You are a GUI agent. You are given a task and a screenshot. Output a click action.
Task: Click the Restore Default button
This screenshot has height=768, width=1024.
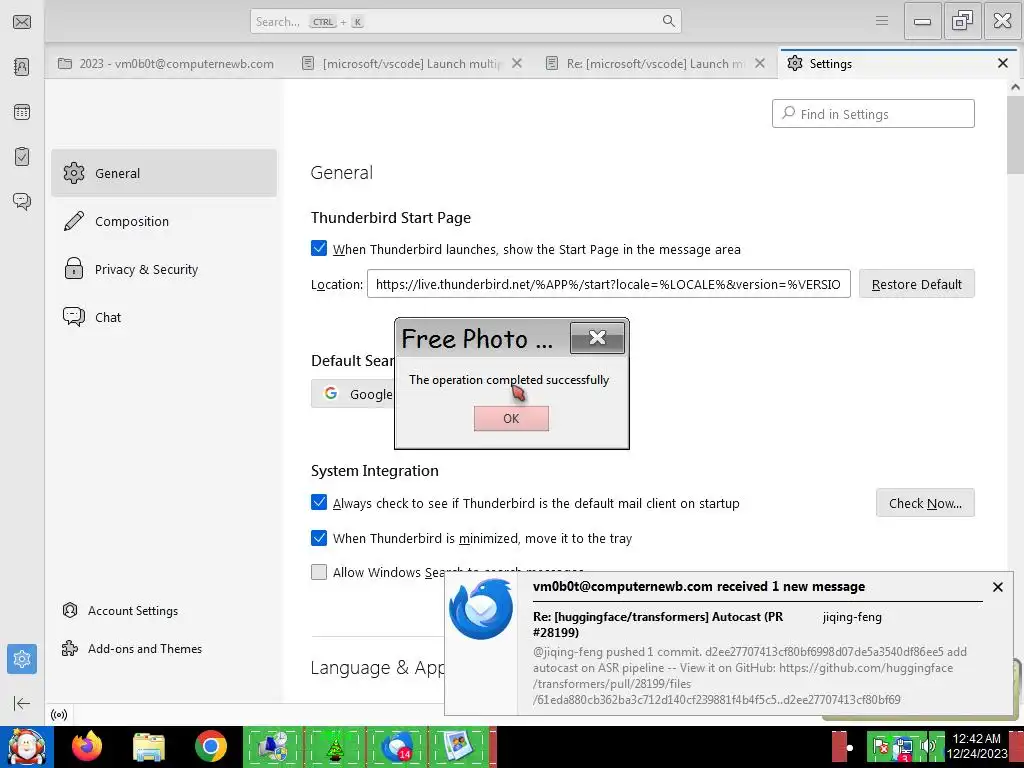click(916, 284)
